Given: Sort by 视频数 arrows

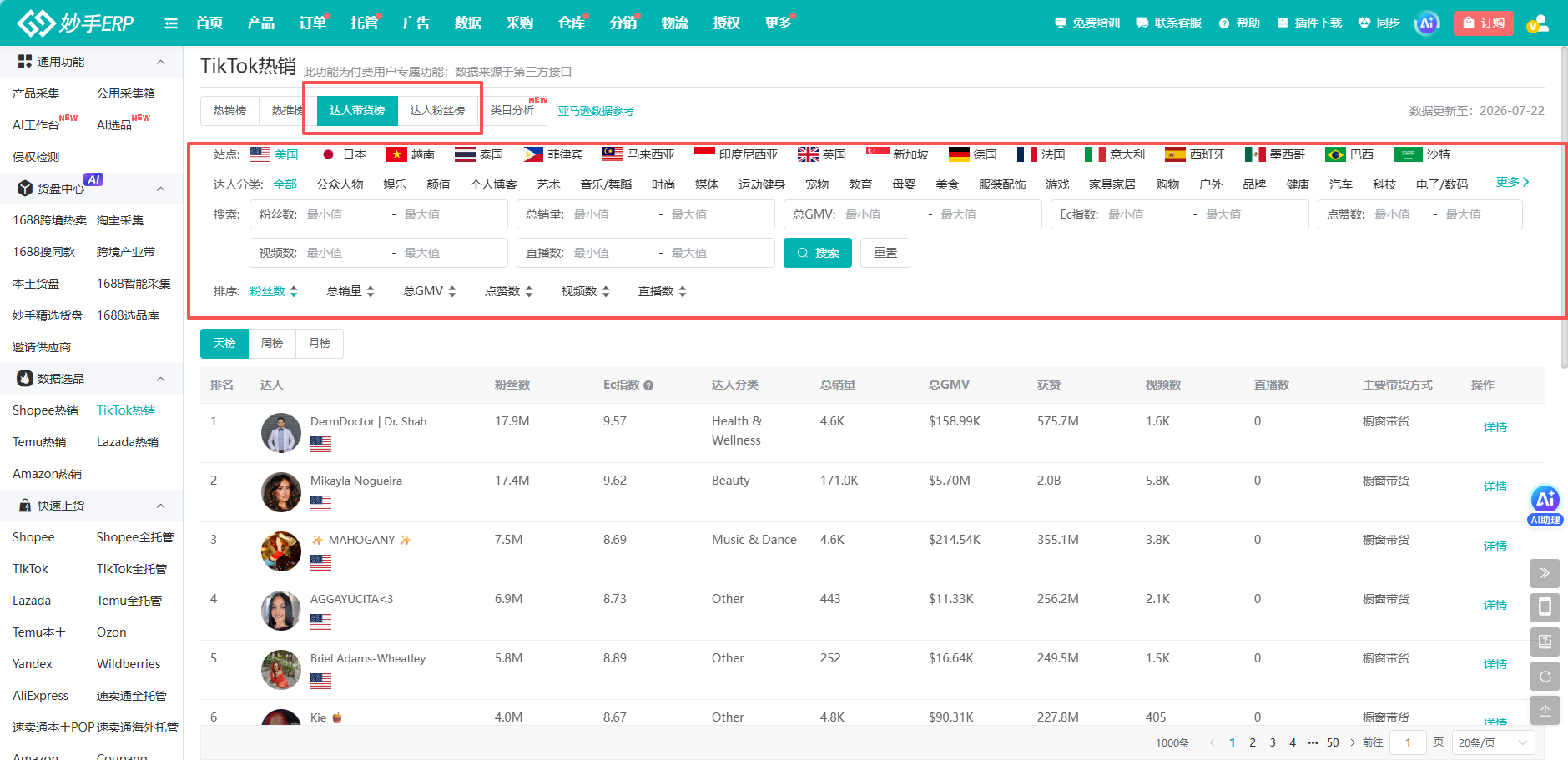Looking at the screenshot, I should (606, 291).
